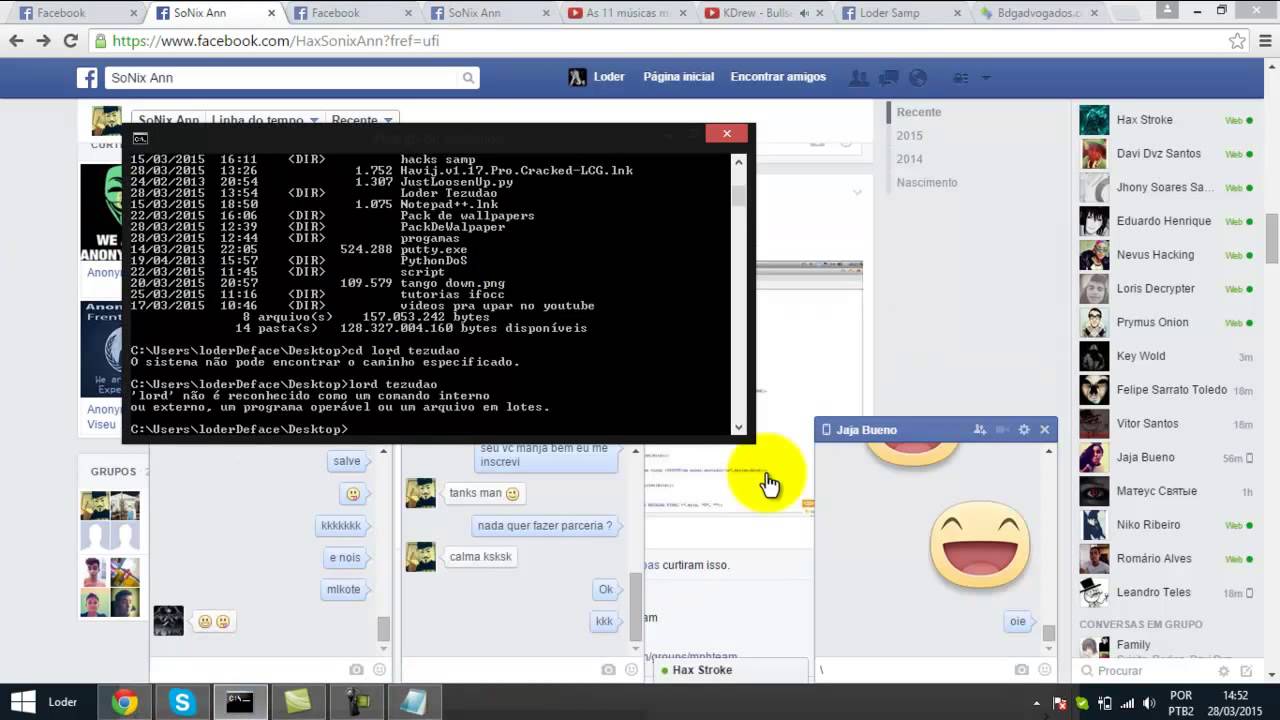
Task: Click the 'tanks man' chat message
Action: click(484, 493)
